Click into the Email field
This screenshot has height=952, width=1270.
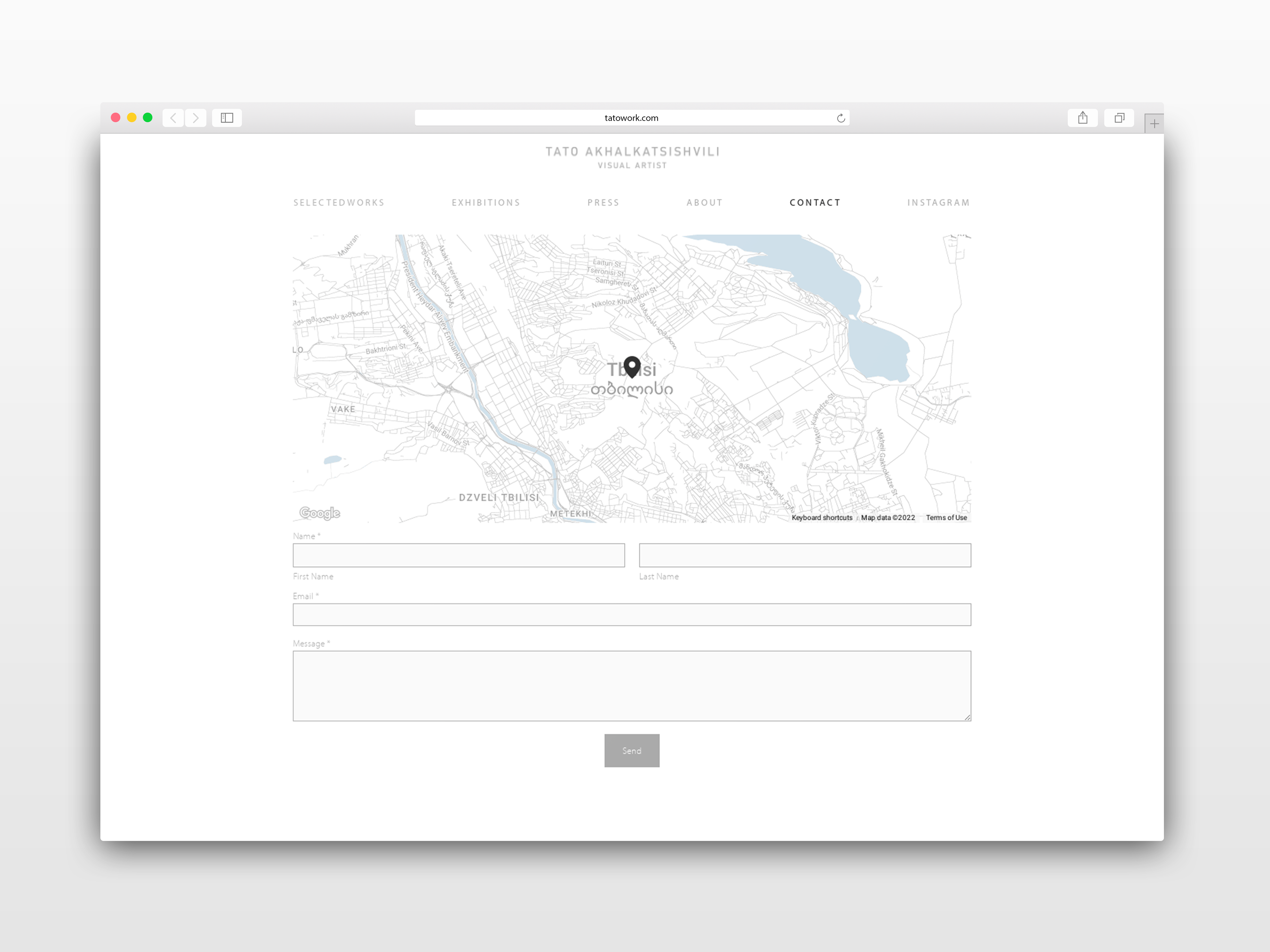point(632,615)
